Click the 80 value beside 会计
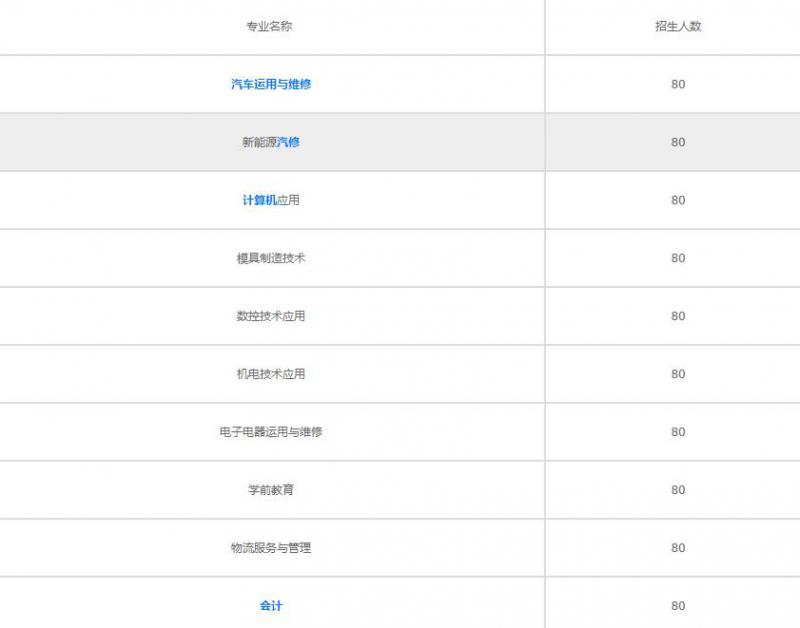This screenshot has width=800, height=628. pyautogui.click(x=678, y=606)
